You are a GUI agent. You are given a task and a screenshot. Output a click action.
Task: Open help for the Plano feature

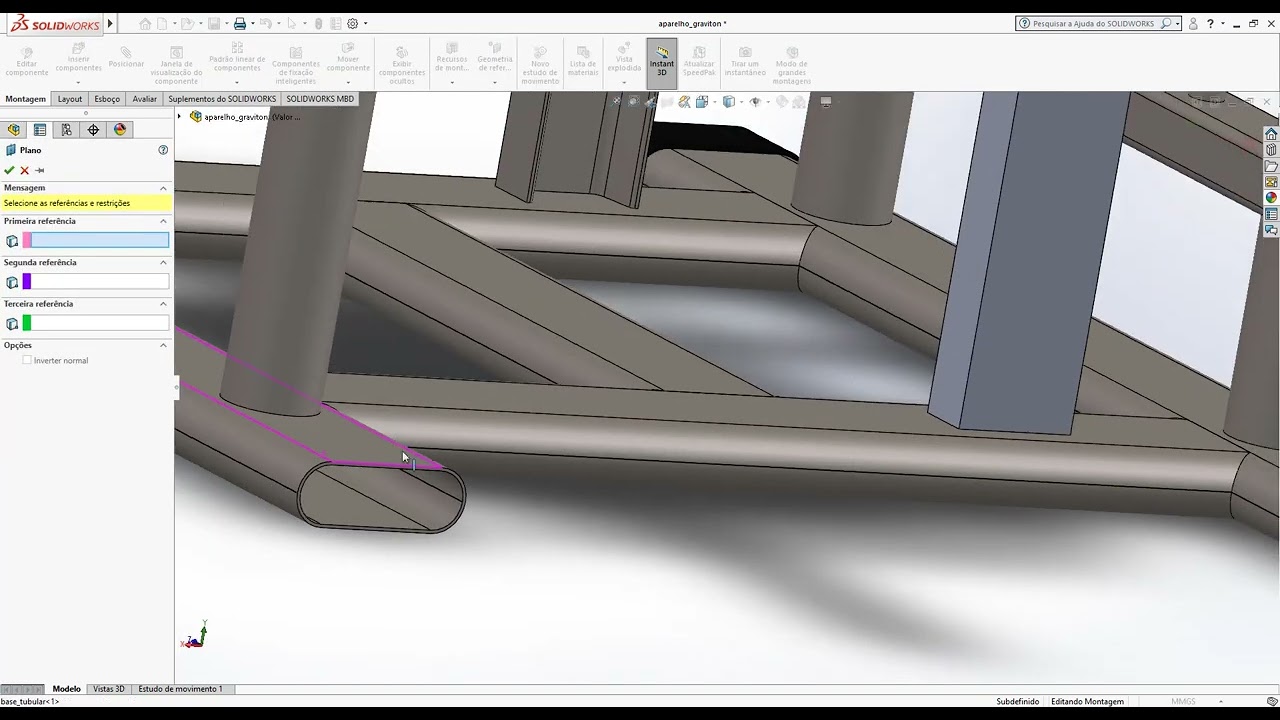tap(163, 150)
